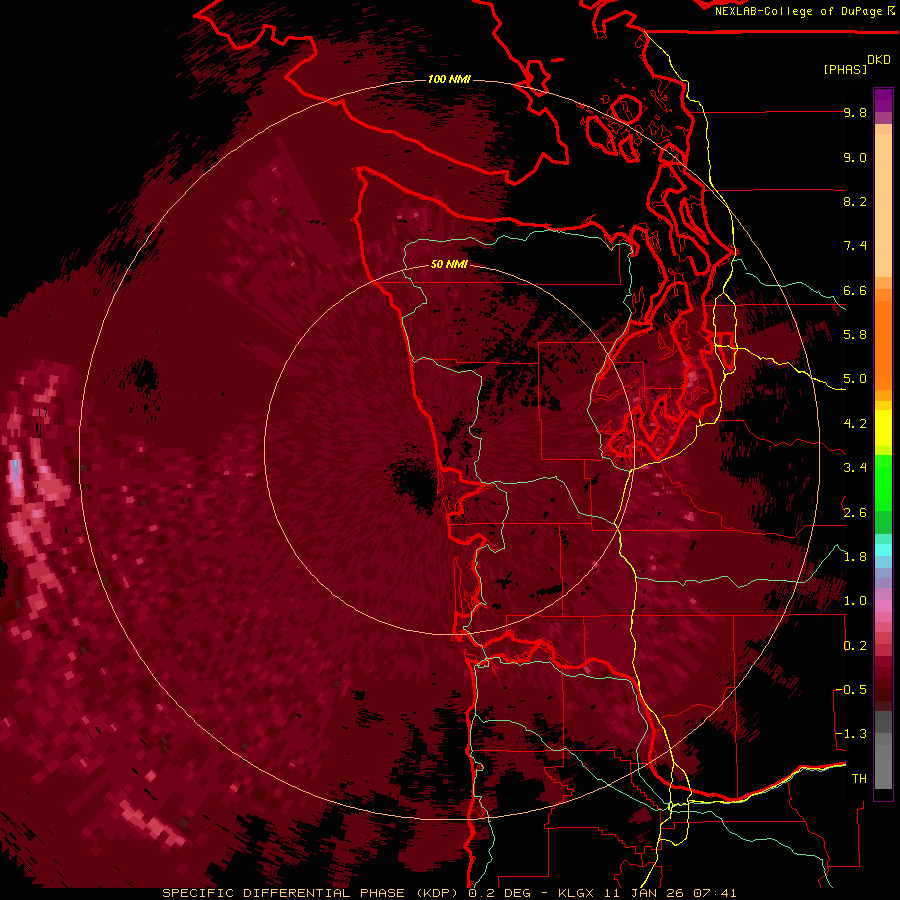Click the NEXLAB-College of DuPage label
The width and height of the screenshot is (900, 900).
point(798,11)
